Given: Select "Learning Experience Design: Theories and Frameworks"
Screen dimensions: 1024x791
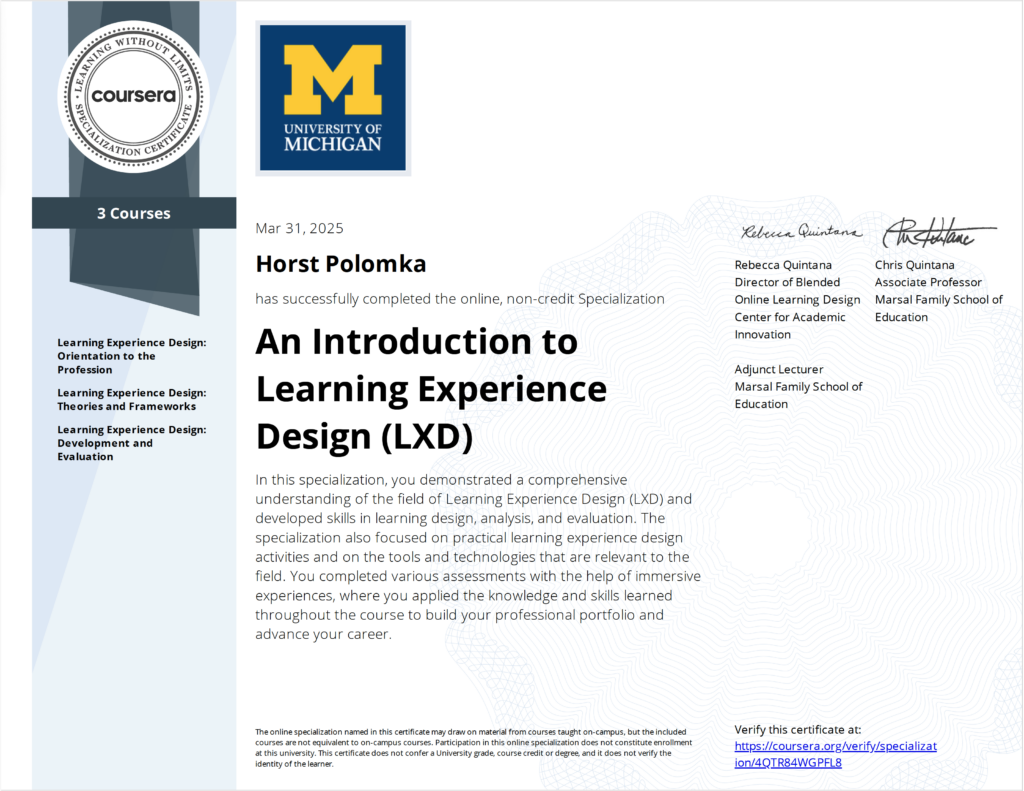Looking at the screenshot, I should click(x=132, y=399).
